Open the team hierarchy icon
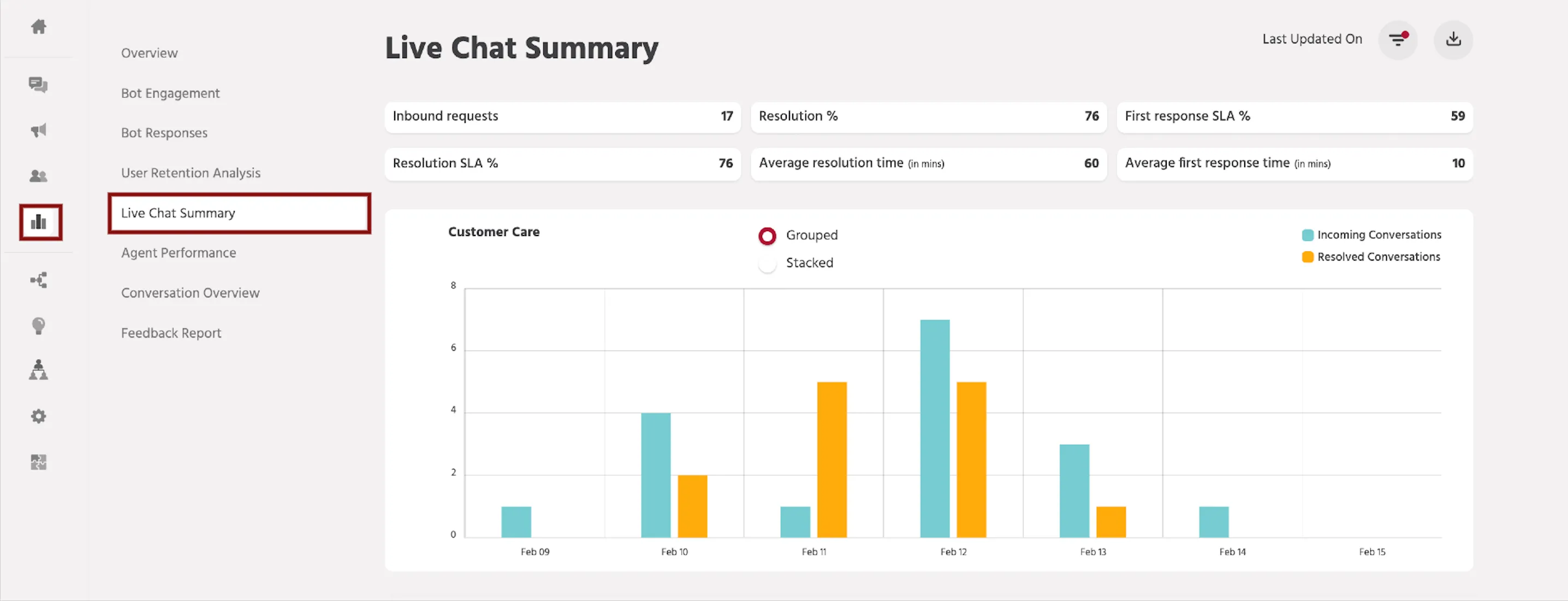The height and width of the screenshot is (601, 1568). [38, 369]
